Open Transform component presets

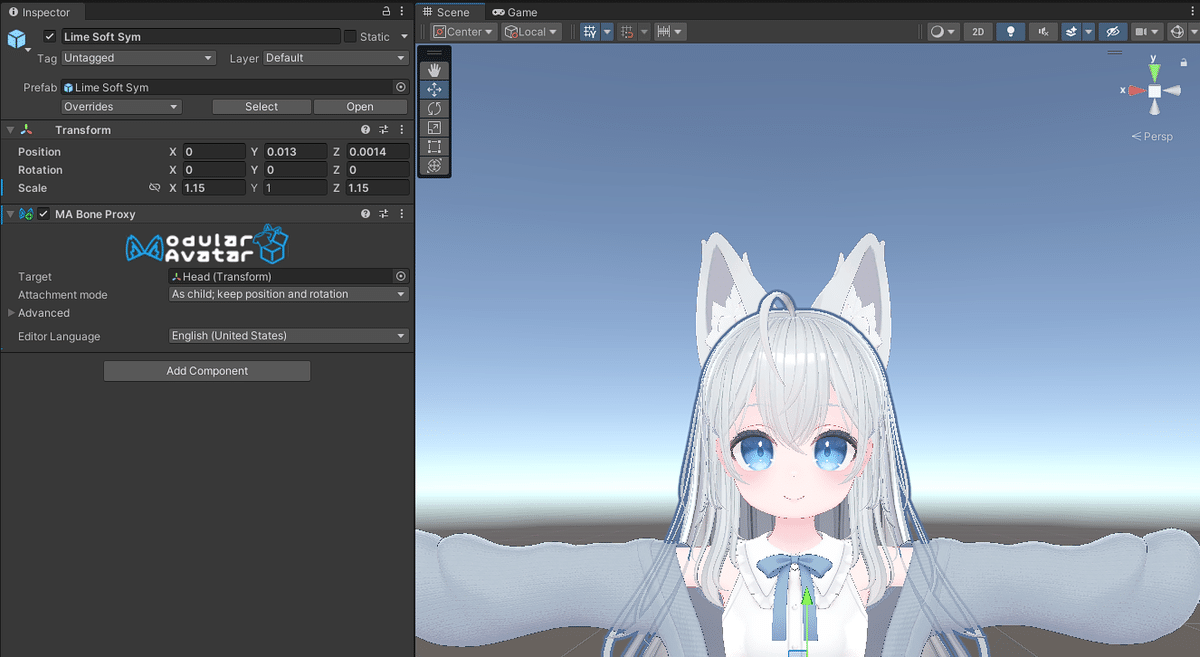click(384, 130)
